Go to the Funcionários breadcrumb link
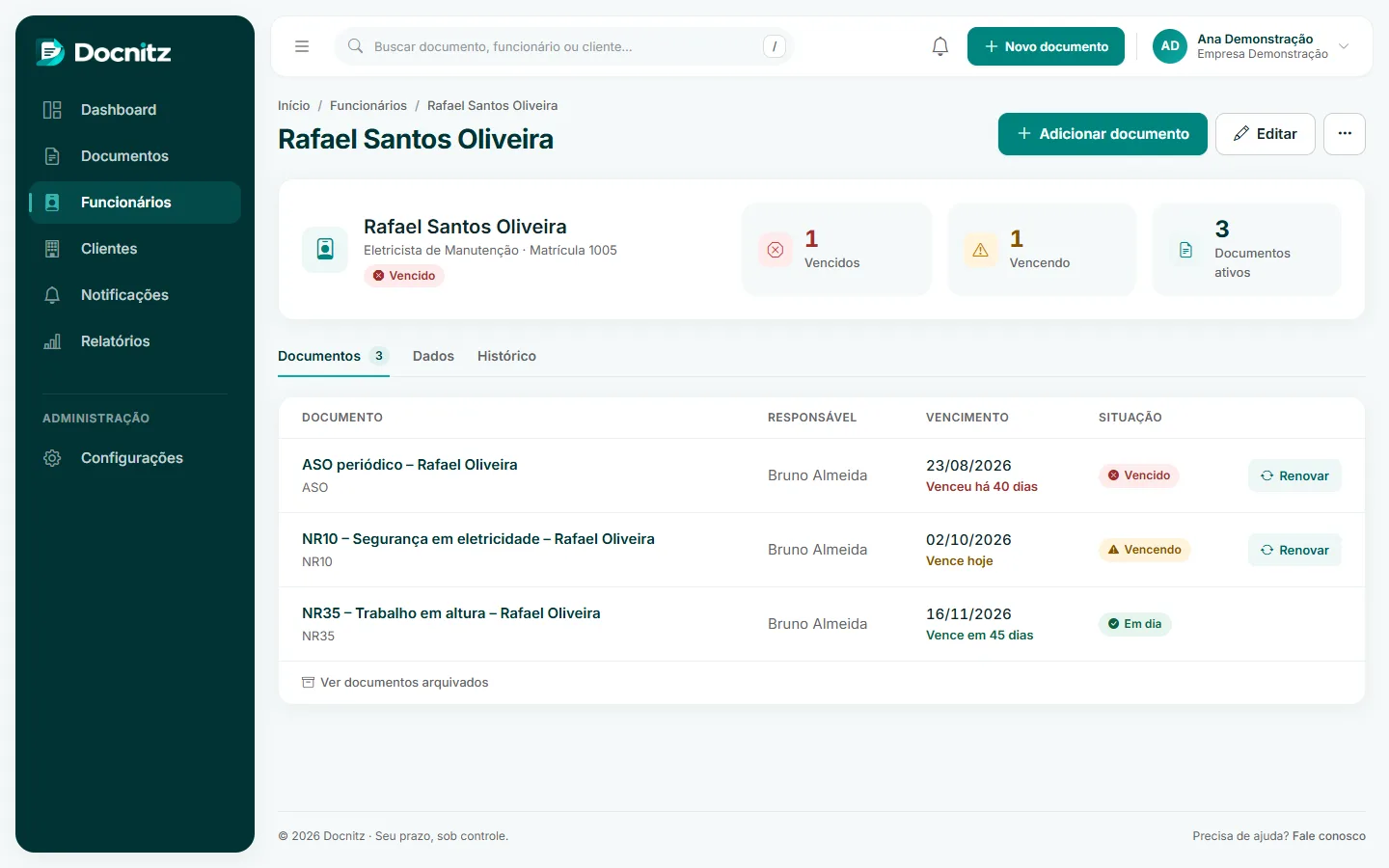 click(x=368, y=106)
